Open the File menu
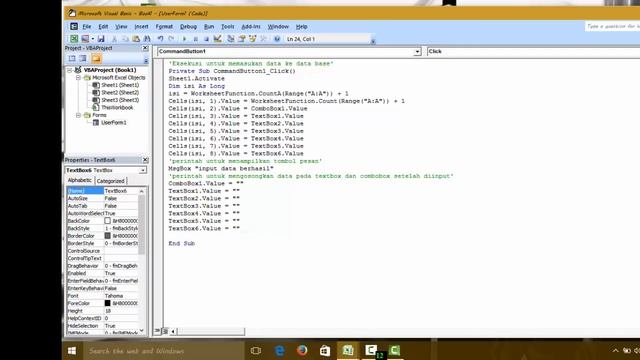The height and width of the screenshot is (360, 640). point(87,27)
